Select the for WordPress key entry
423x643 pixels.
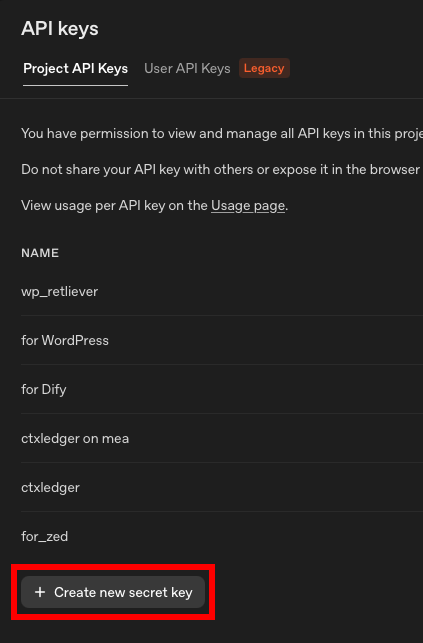click(x=222, y=340)
